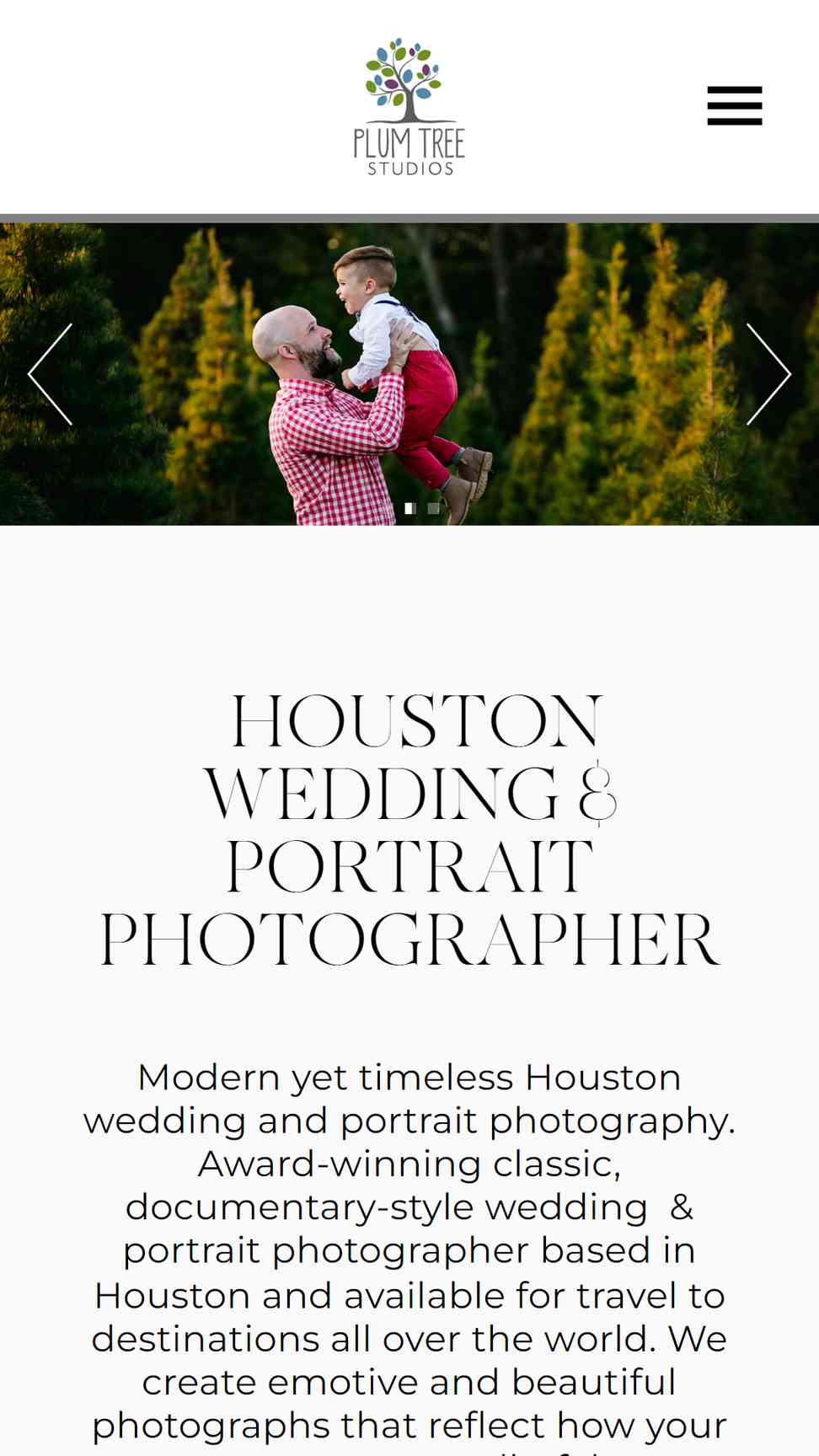
Task: Click the HOUSTON heading word
Action: tap(417, 721)
